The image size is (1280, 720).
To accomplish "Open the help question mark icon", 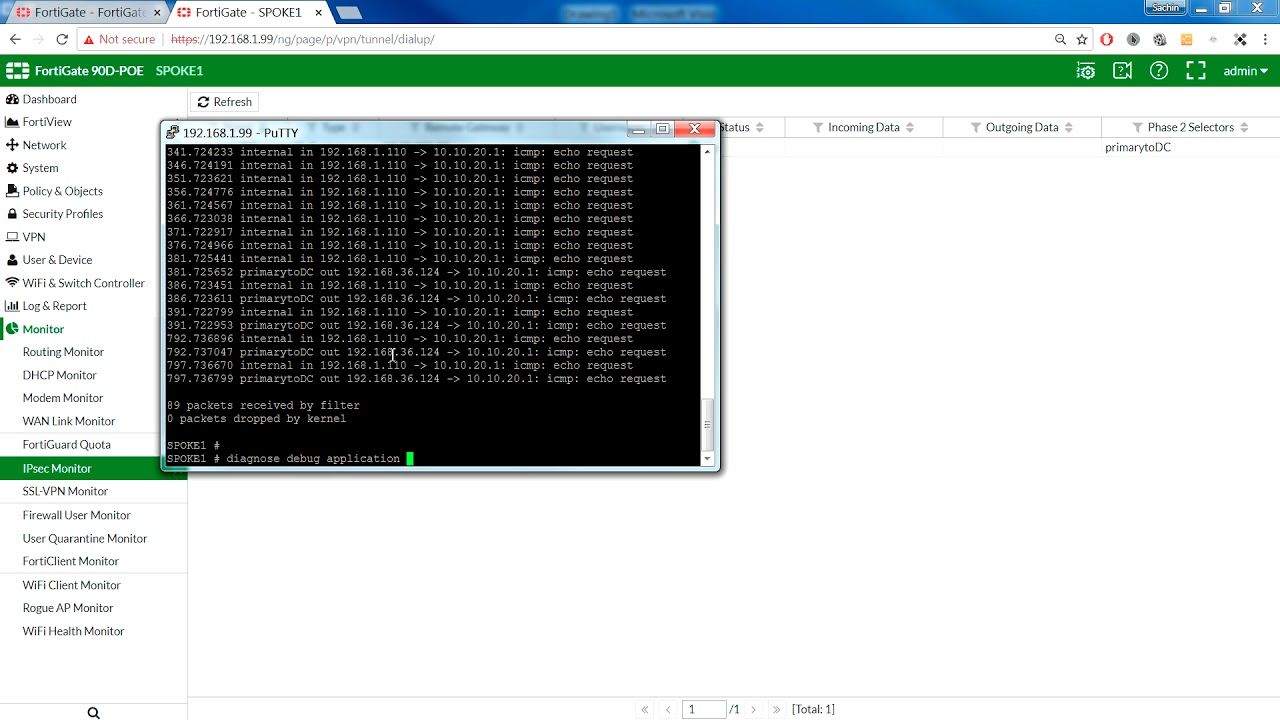I will tap(1159, 71).
